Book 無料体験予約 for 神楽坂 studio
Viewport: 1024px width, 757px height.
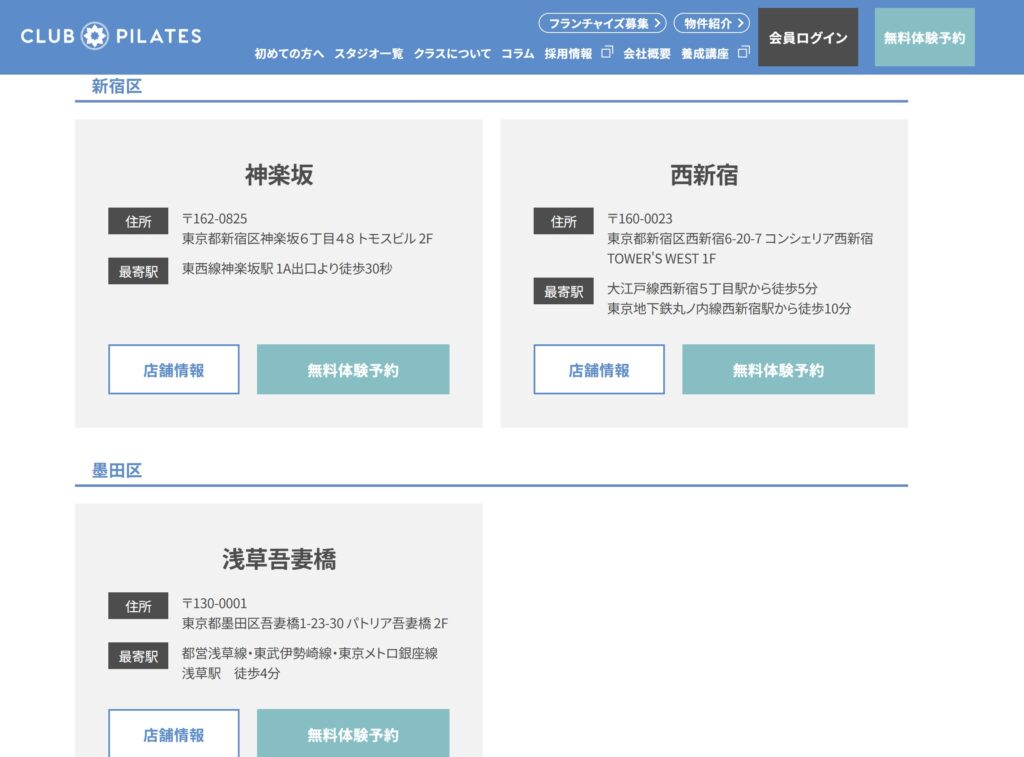(353, 370)
